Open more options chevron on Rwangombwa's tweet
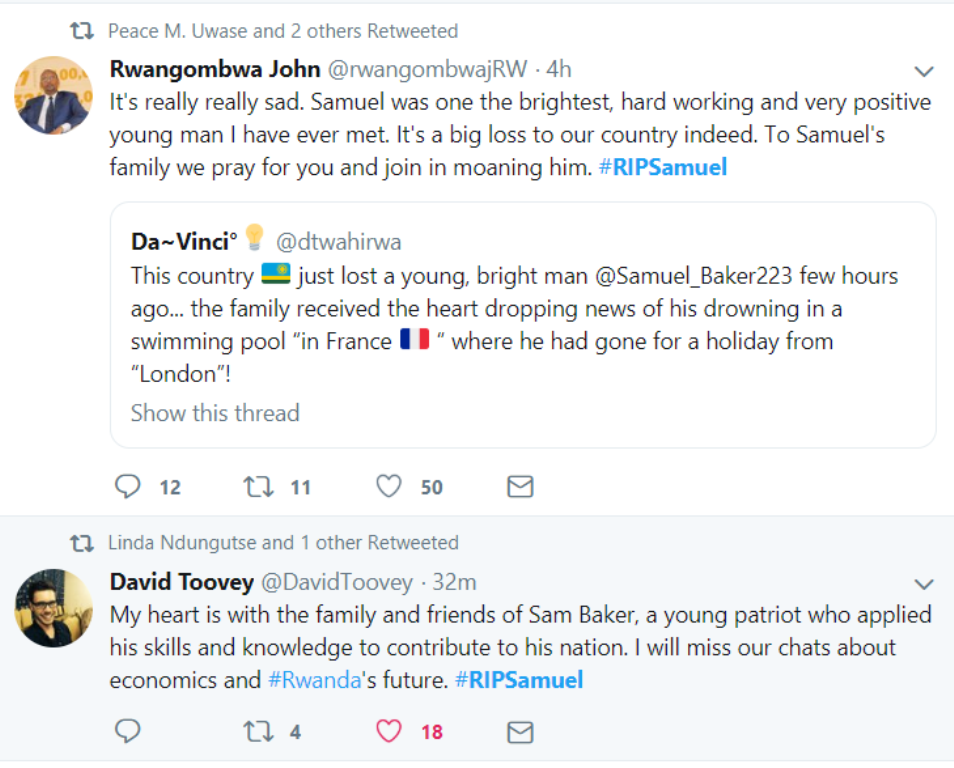This screenshot has width=954, height=768. click(924, 71)
